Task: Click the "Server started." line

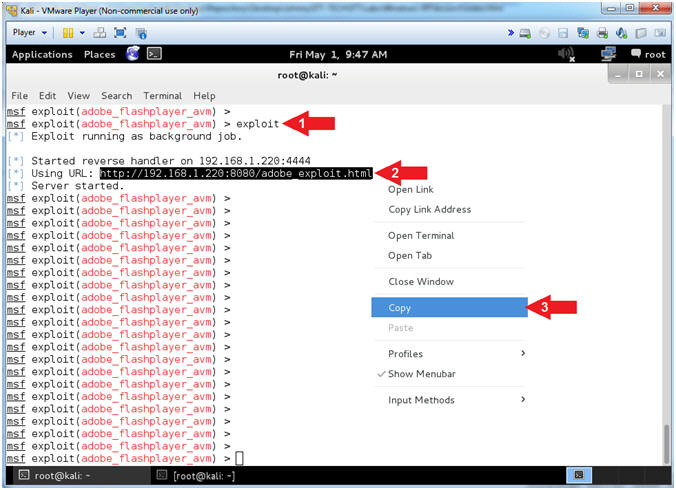Action: (x=78, y=186)
